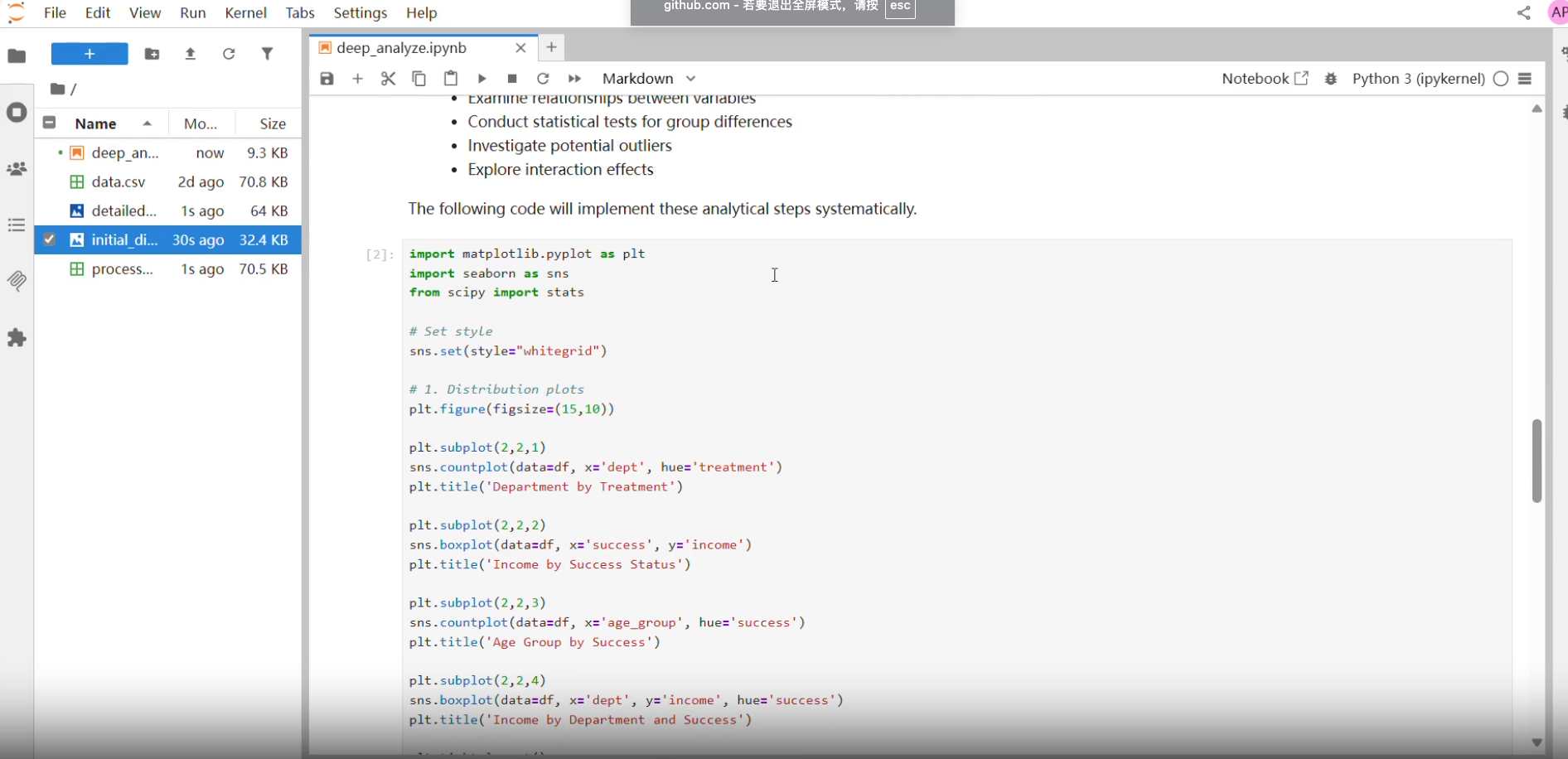Open the Kernel menu
The width and height of the screenshot is (1568, 759).
pyautogui.click(x=245, y=13)
